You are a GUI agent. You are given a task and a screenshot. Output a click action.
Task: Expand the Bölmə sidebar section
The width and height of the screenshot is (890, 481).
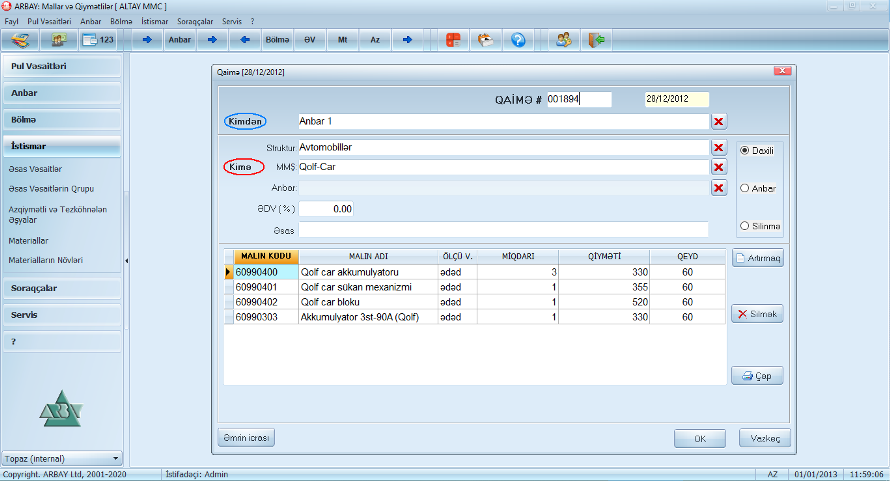pyautogui.click(x=62, y=120)
